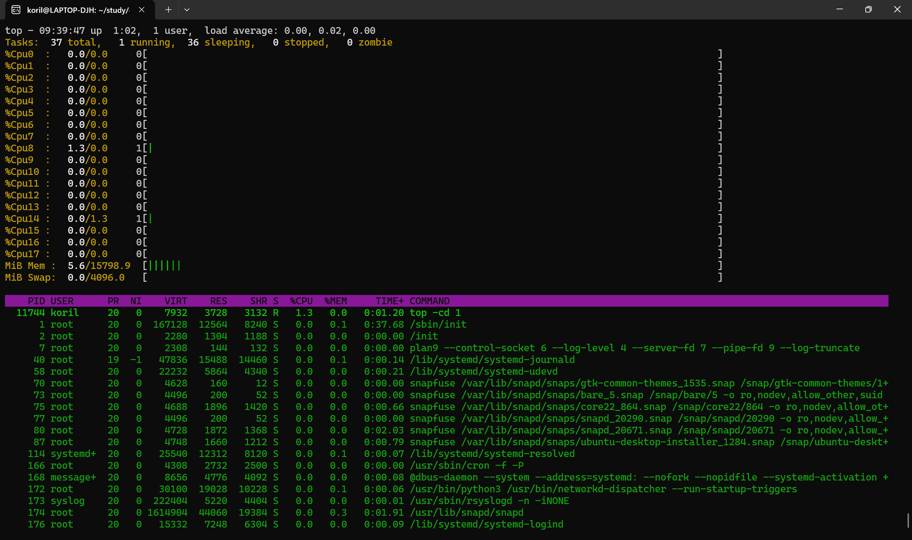Screen dimensions: 912x540
Task: Close the koril@LAPTOP-DJH tab
Action: point(142,10)
